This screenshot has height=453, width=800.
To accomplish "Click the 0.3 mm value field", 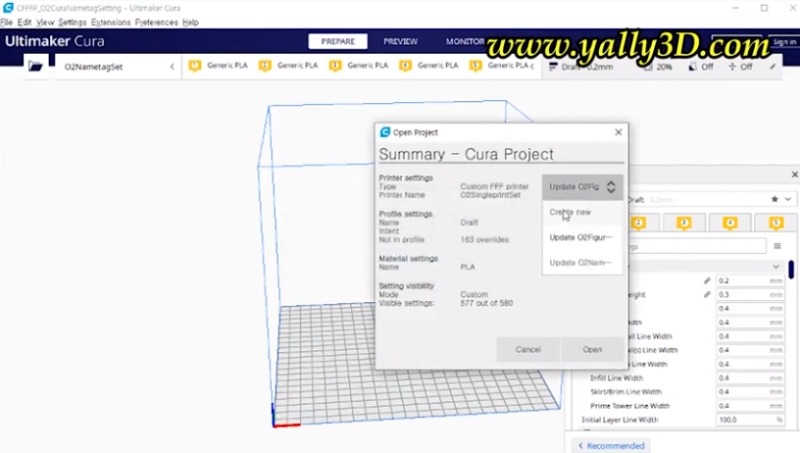I will [750, 295].
